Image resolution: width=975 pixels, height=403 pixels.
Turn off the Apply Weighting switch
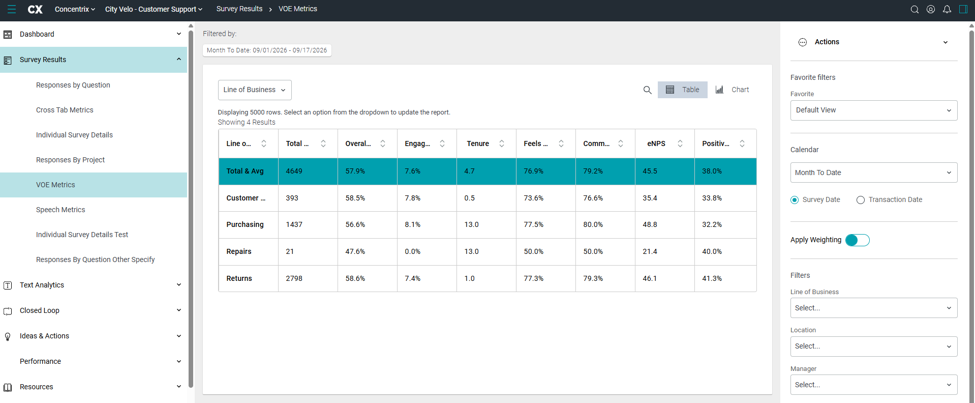(x=857, y=240)
